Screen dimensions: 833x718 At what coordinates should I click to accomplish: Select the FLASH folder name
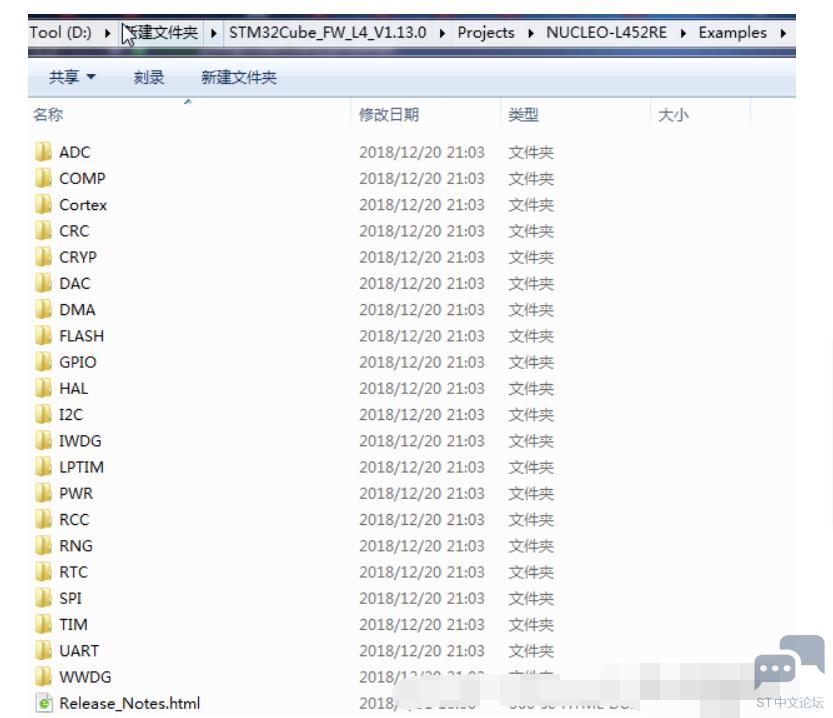click(x=81, y=336)
